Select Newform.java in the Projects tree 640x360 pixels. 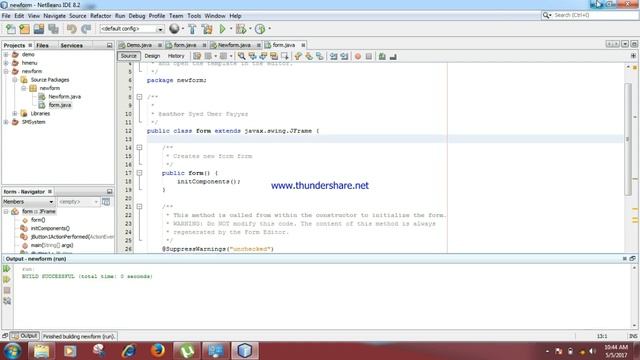pos(64,96)
